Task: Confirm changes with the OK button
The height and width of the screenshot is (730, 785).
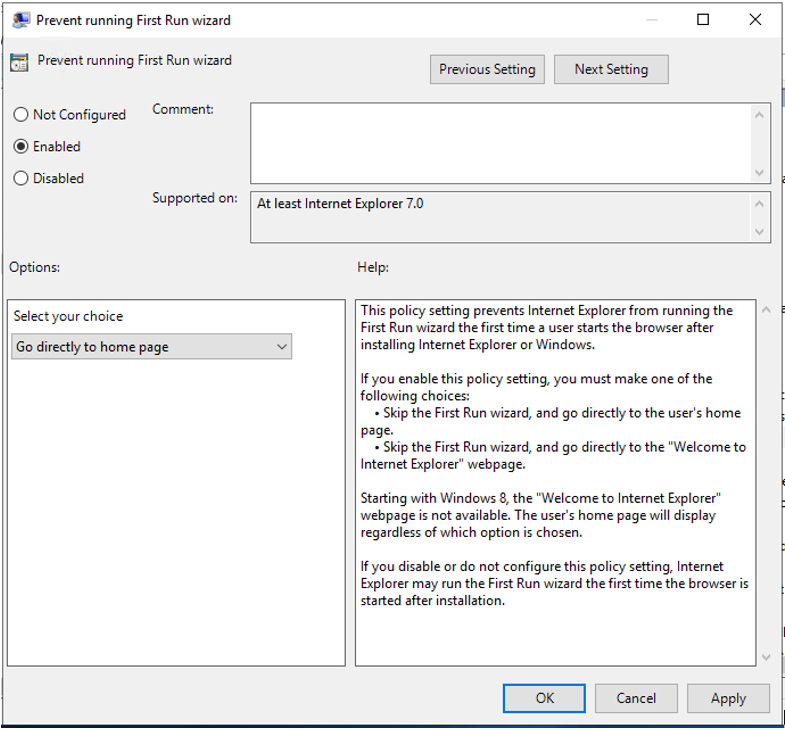Action: pos(544,698)
